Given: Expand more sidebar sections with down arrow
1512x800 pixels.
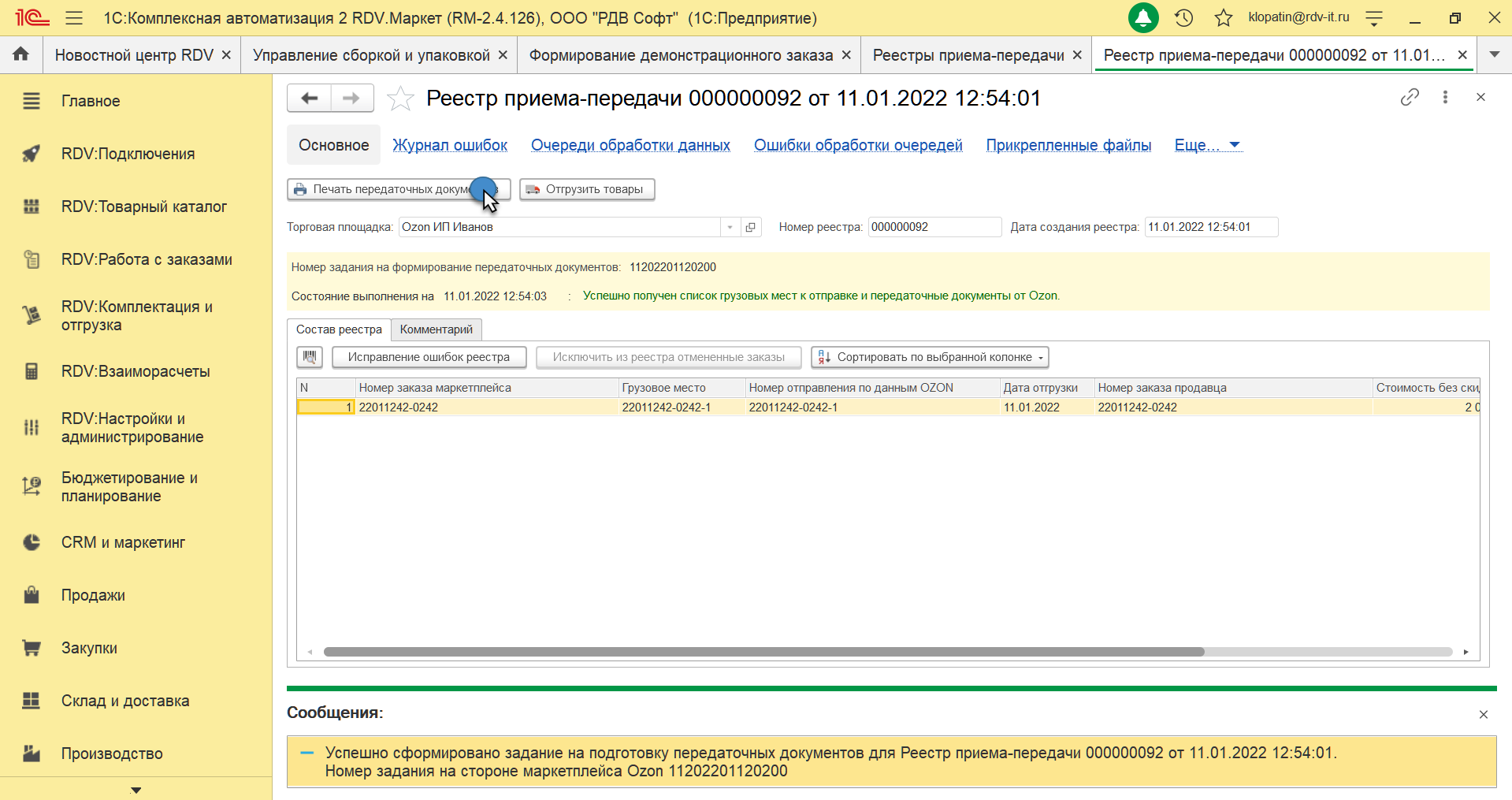Looking at the screenshot, I should point(136,790).
